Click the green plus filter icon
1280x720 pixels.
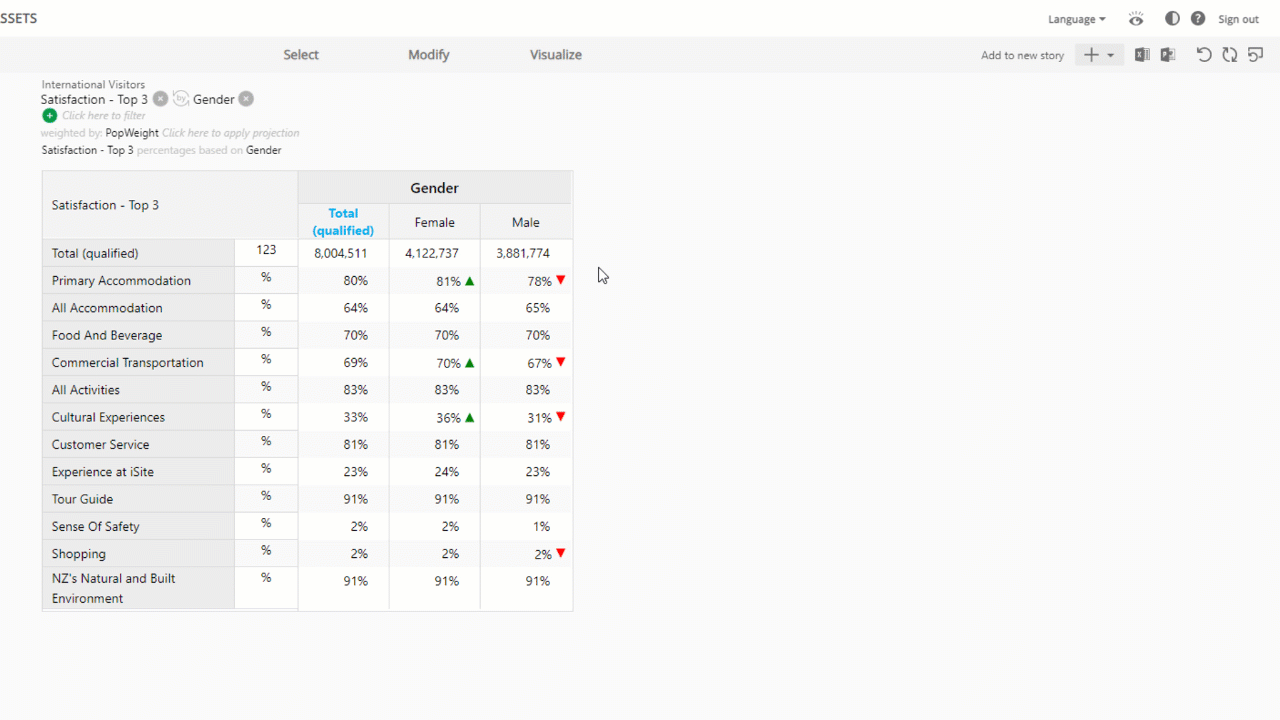pyautogui.click(x=49, y=116)
